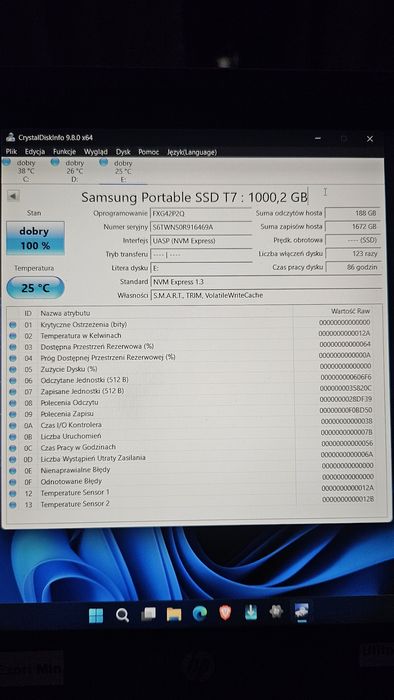394x700 pixels.
Task: Click the firmware field FXG42P2Q
Action: coord(200,214)
